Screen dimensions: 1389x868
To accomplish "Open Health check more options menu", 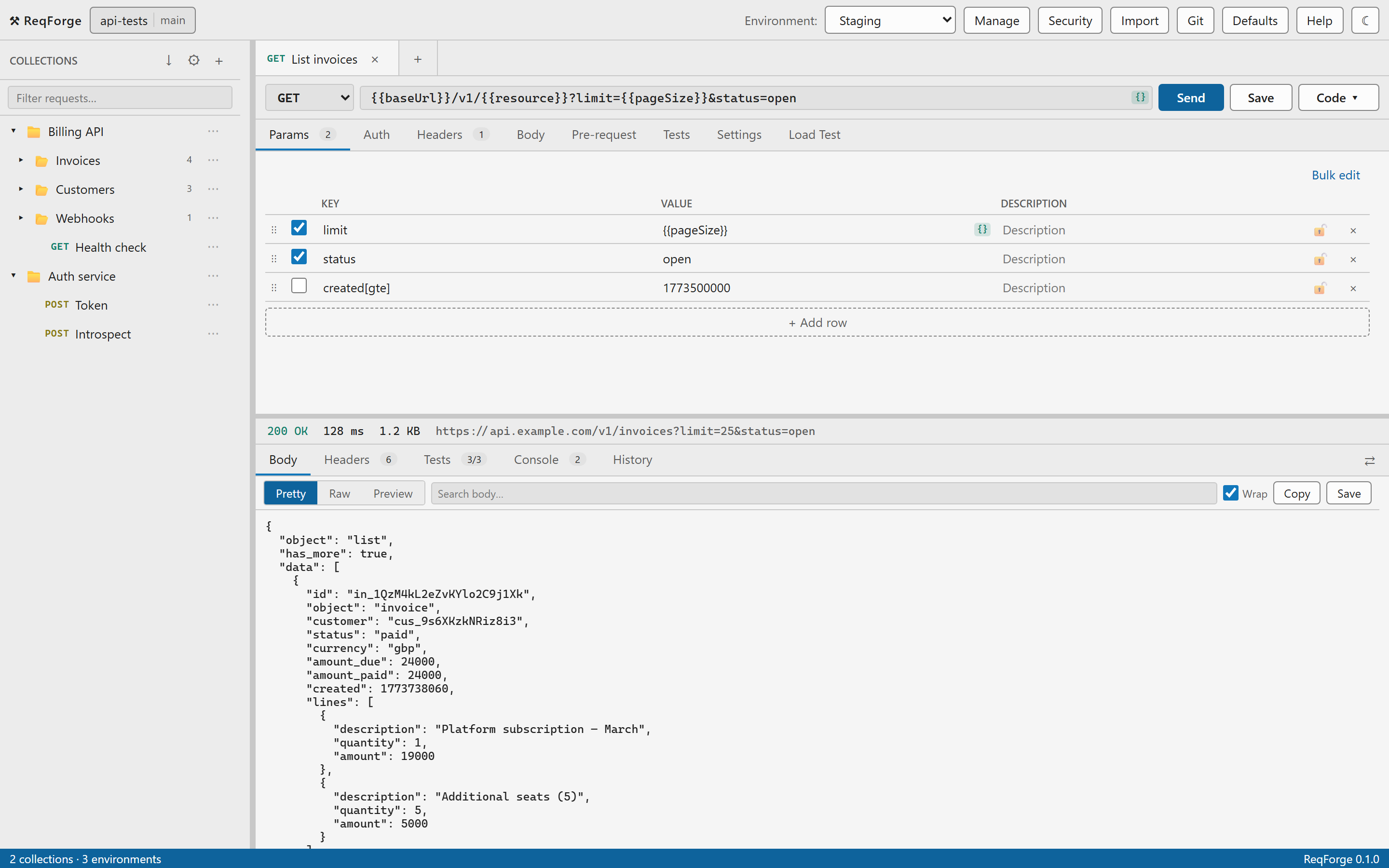I will [214, 247].
